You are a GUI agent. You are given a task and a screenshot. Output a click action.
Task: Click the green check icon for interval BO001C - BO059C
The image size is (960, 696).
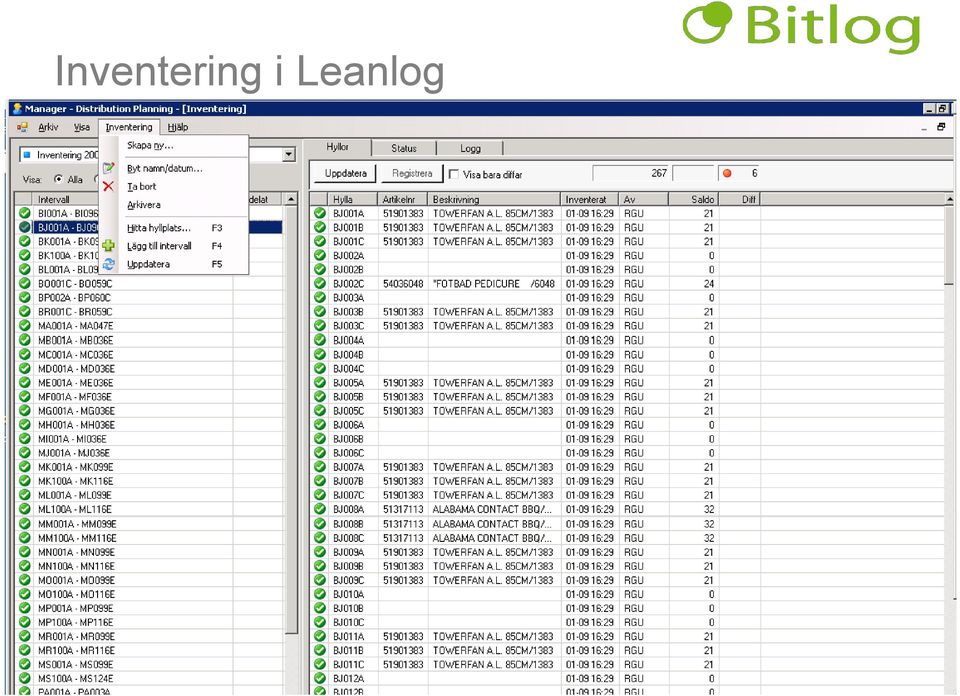24,283
